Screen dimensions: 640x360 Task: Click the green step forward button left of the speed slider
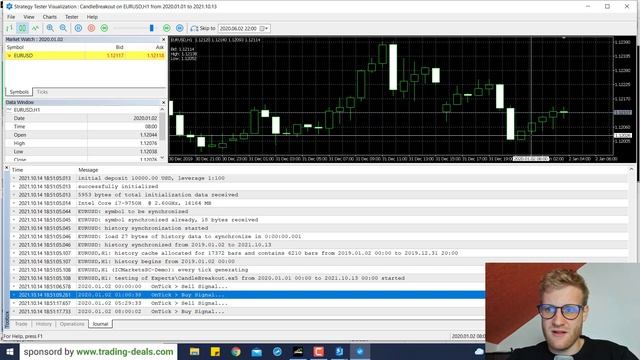(x=104, y=28)
